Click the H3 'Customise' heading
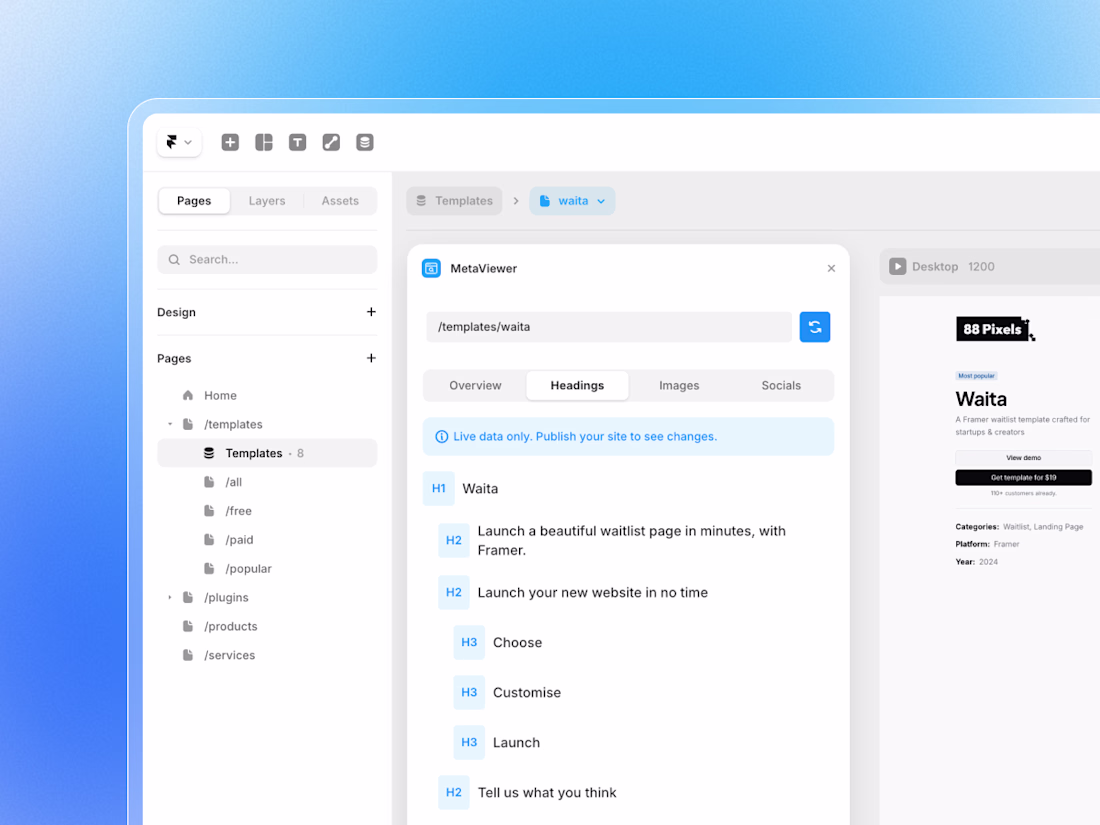This screenshot has height=825, width=1100. (527, 692)
